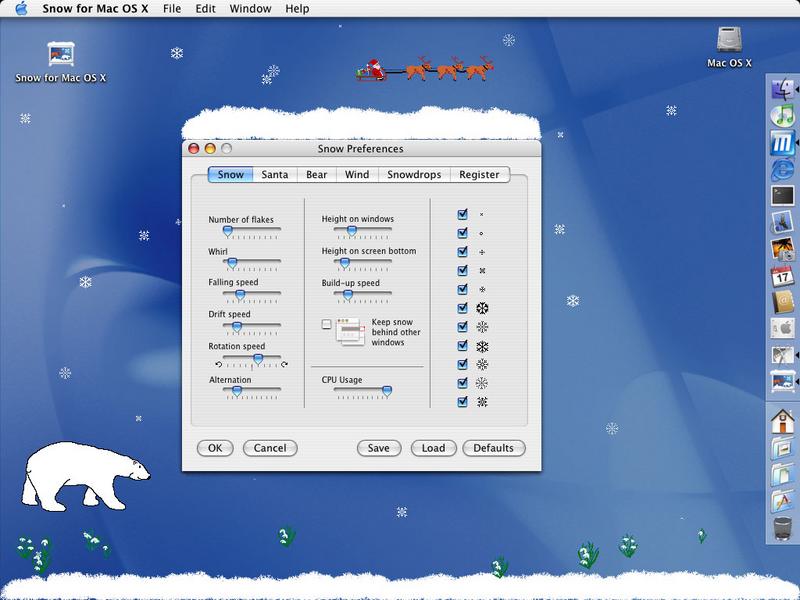Image resolution: width=800 pixels, height=600 pixels.
Task: Open Address Book from the Dock
Action: pyautogui.click(x=782, y=302)
